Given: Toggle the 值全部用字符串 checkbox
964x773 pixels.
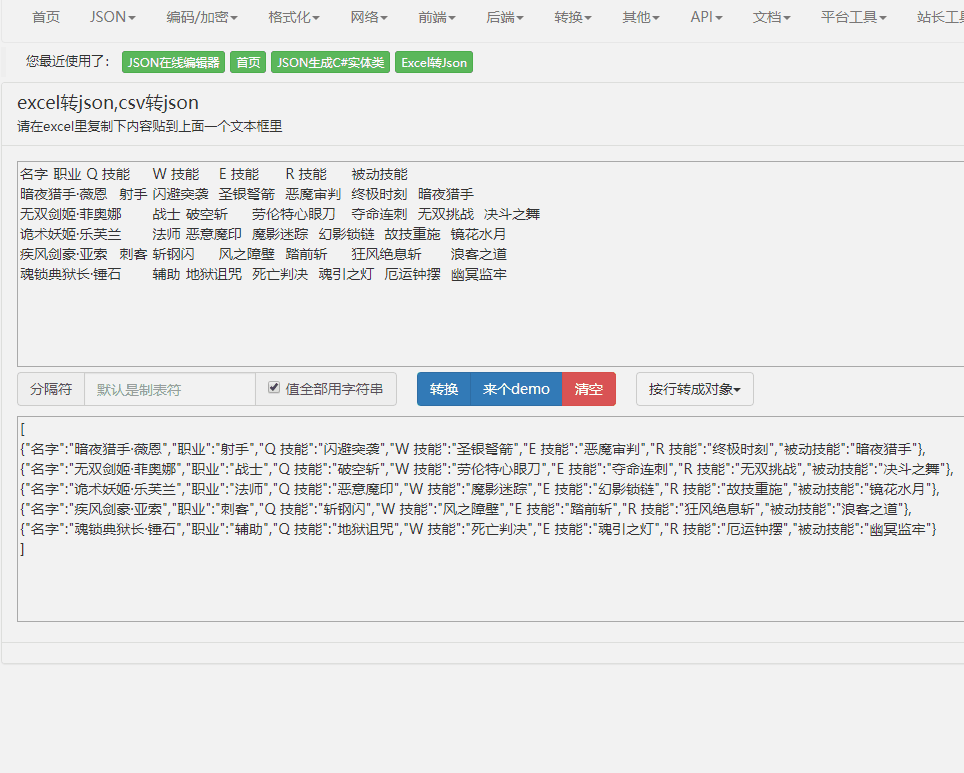Looking at the screenshot, I should coord(274,388).
